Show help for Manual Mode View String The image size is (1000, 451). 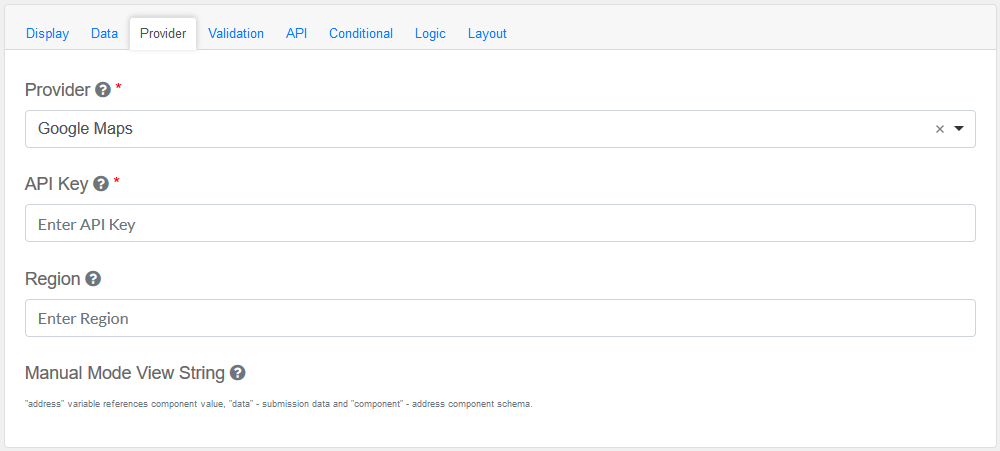pyautogui.click(x=237, y=373)
